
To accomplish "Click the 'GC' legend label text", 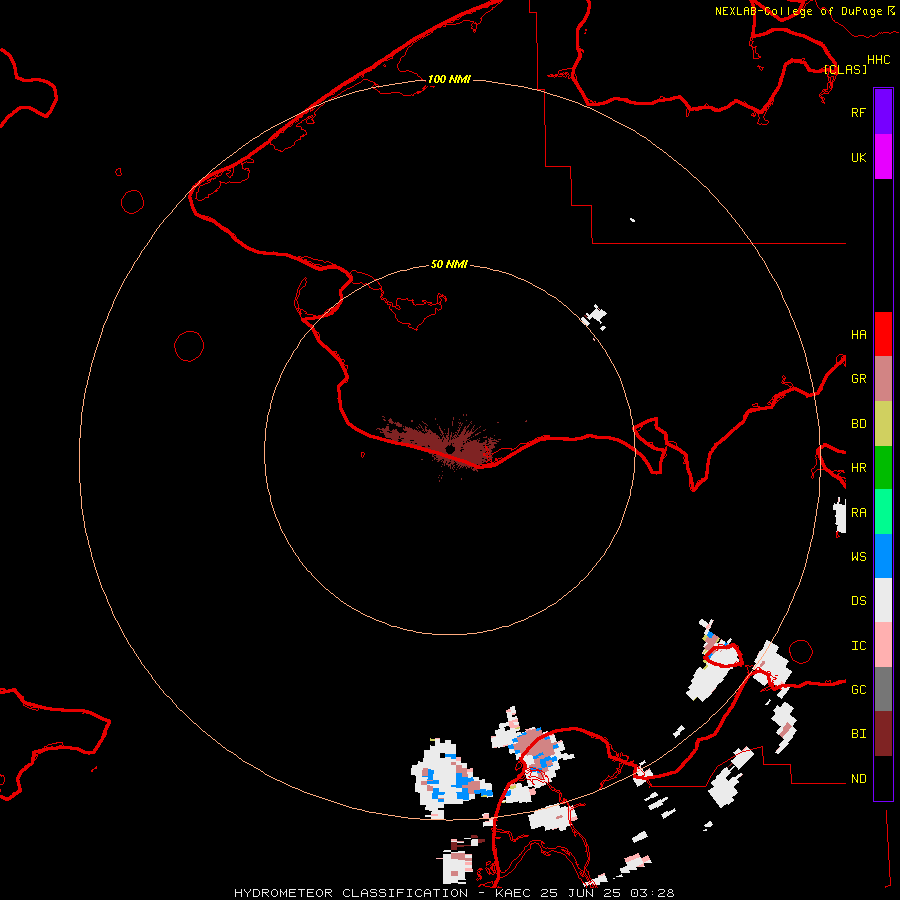I will click(x=858, y=689).
